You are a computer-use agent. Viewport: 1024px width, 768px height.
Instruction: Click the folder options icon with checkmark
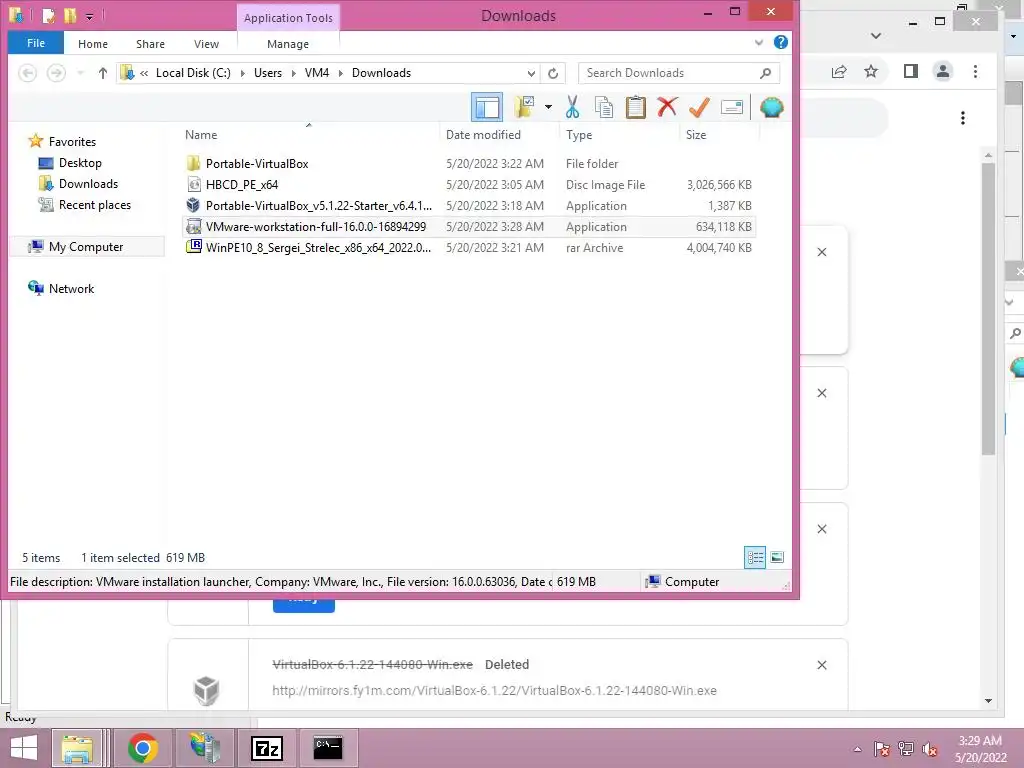point(524,107)
